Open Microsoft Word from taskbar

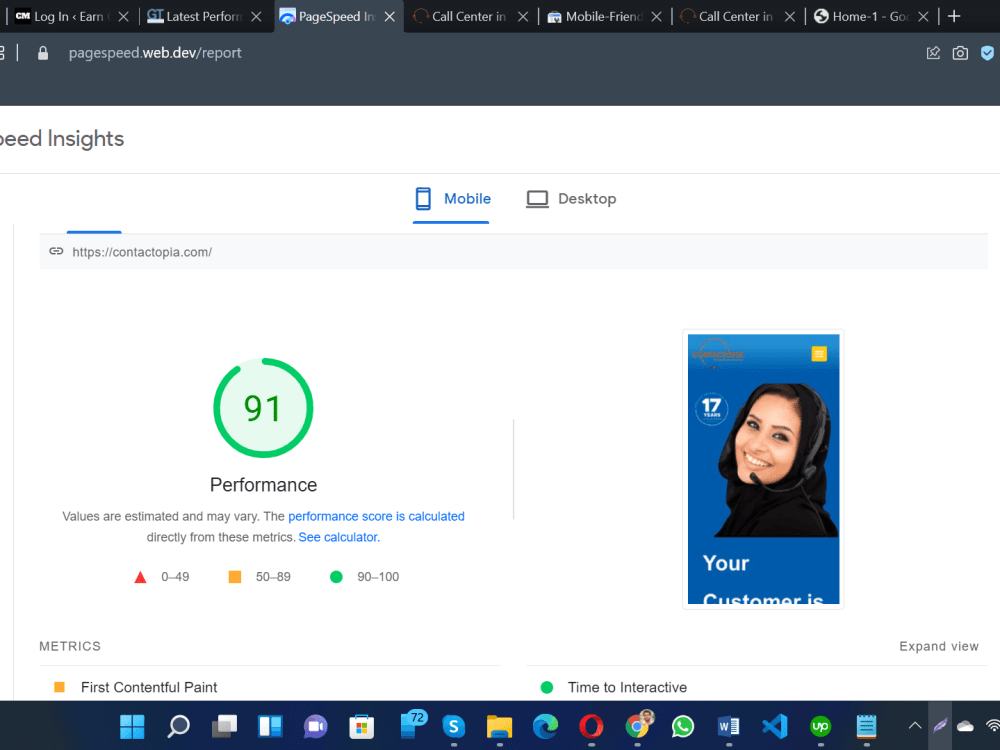click(728, 726)
